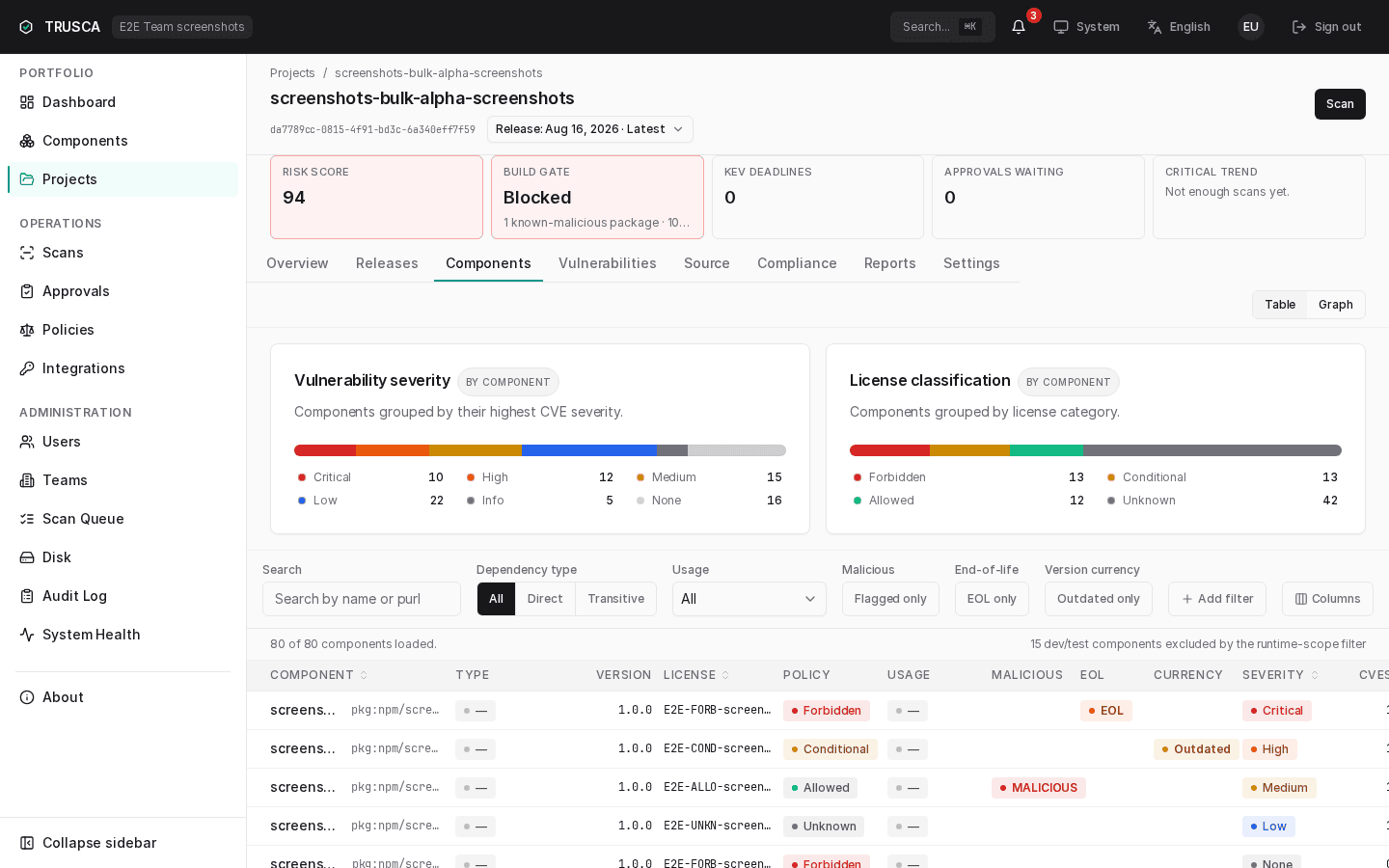
Task: Click the license classification distribution bar
Action: point(1096,450)
